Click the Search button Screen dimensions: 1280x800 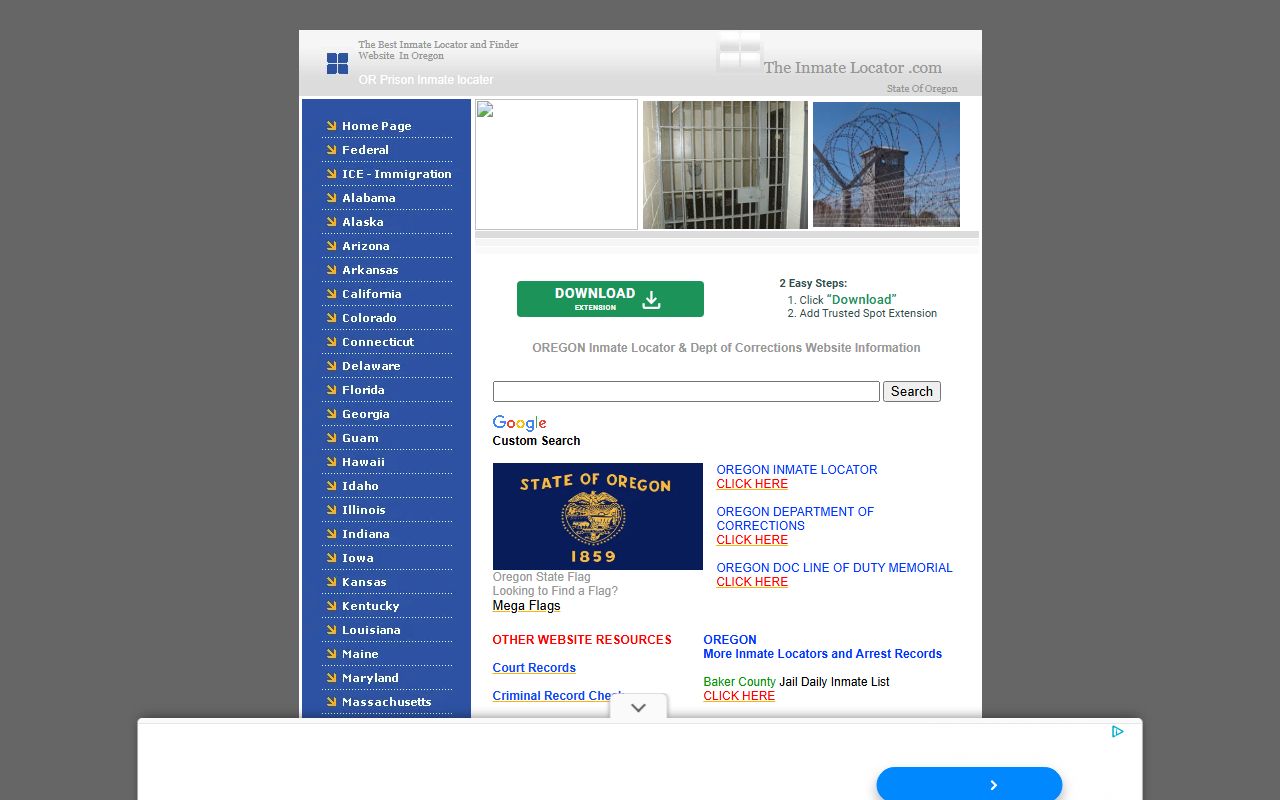click(x=912, y=391)
